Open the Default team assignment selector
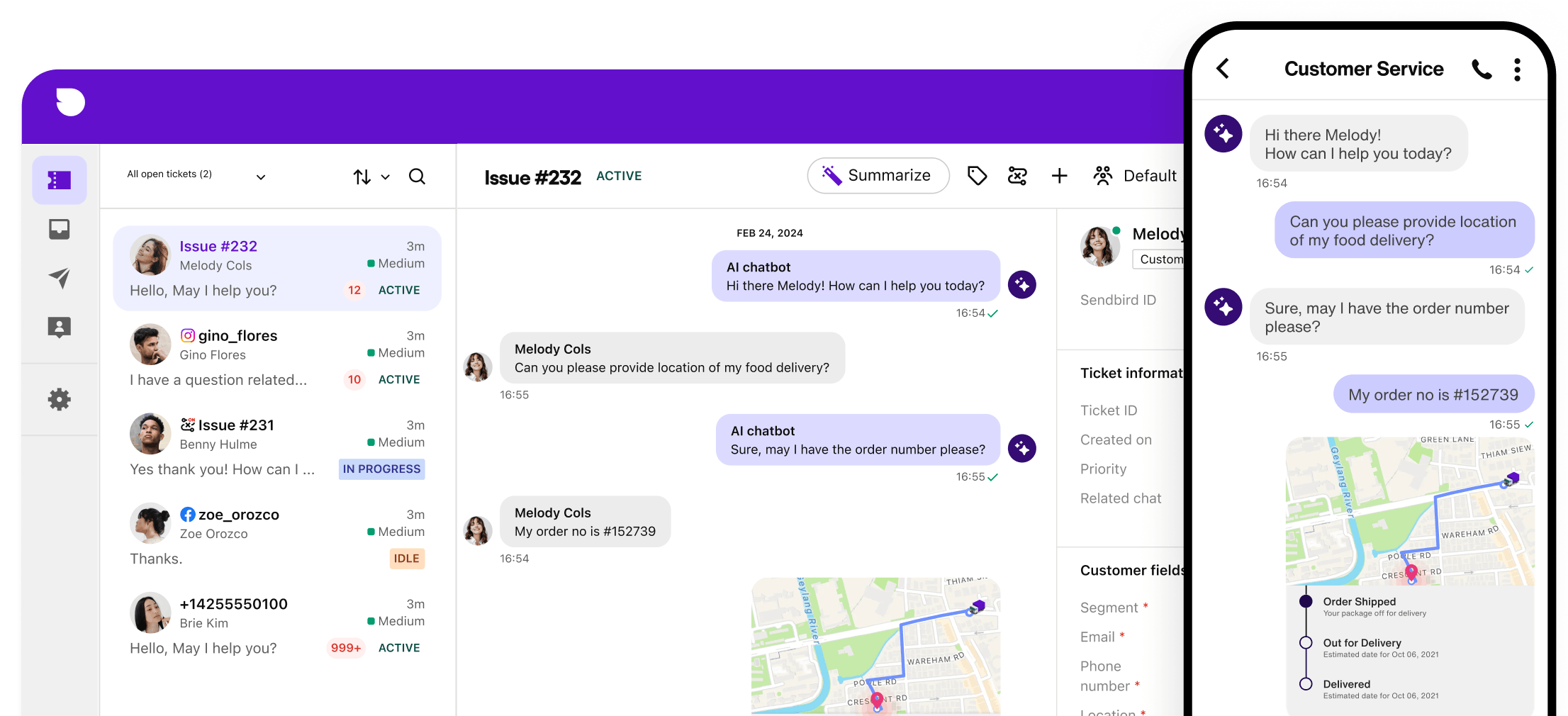Screen dimensions: 1568x716 pos(1136,176)
